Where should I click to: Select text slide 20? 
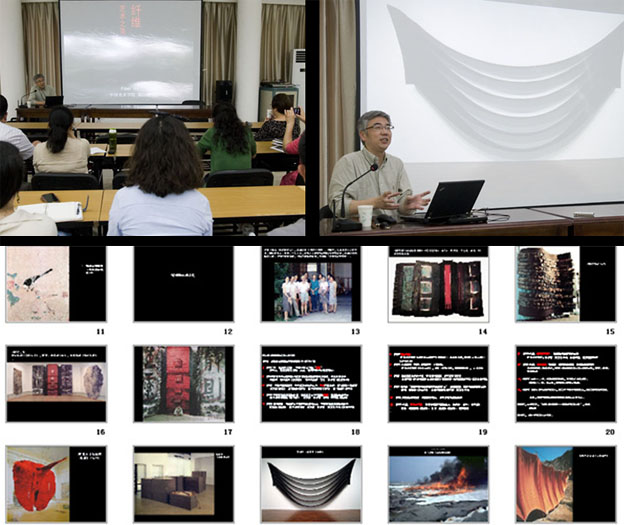tap(565, 384)
